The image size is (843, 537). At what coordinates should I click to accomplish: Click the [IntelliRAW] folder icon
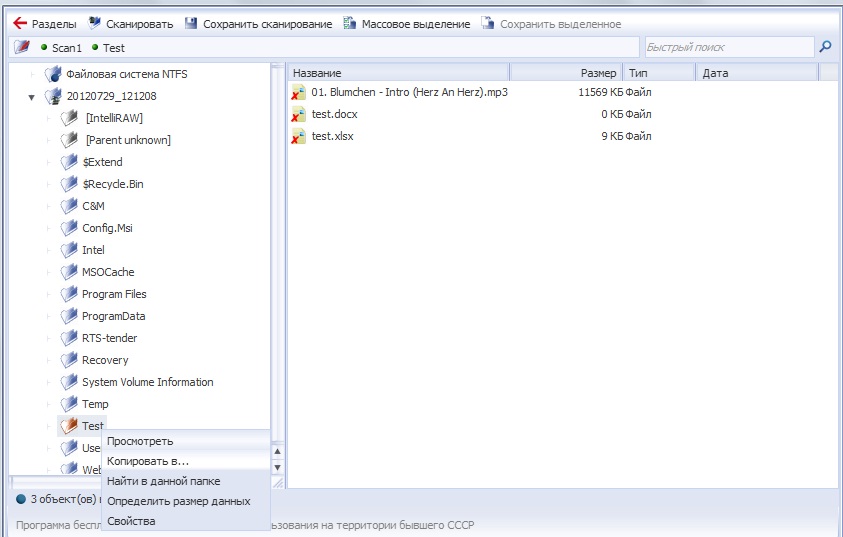(69, 118)
